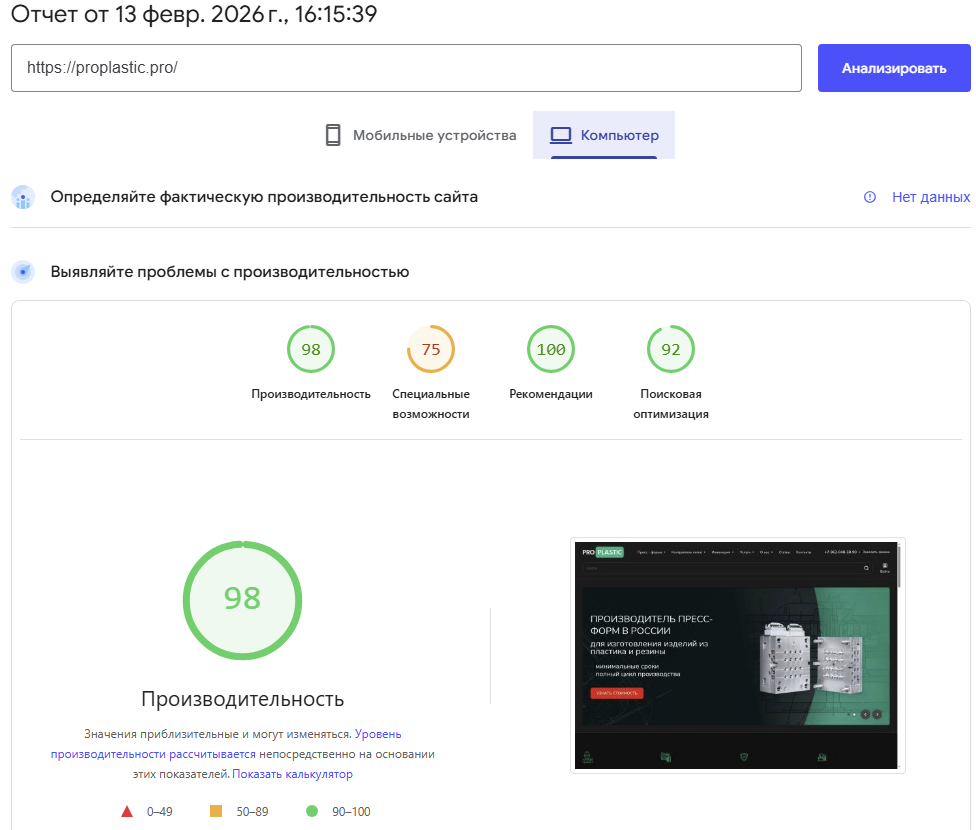Click the green shield icon in the preview footer
This screenshot has height=830, width=976.
[743, 757]
